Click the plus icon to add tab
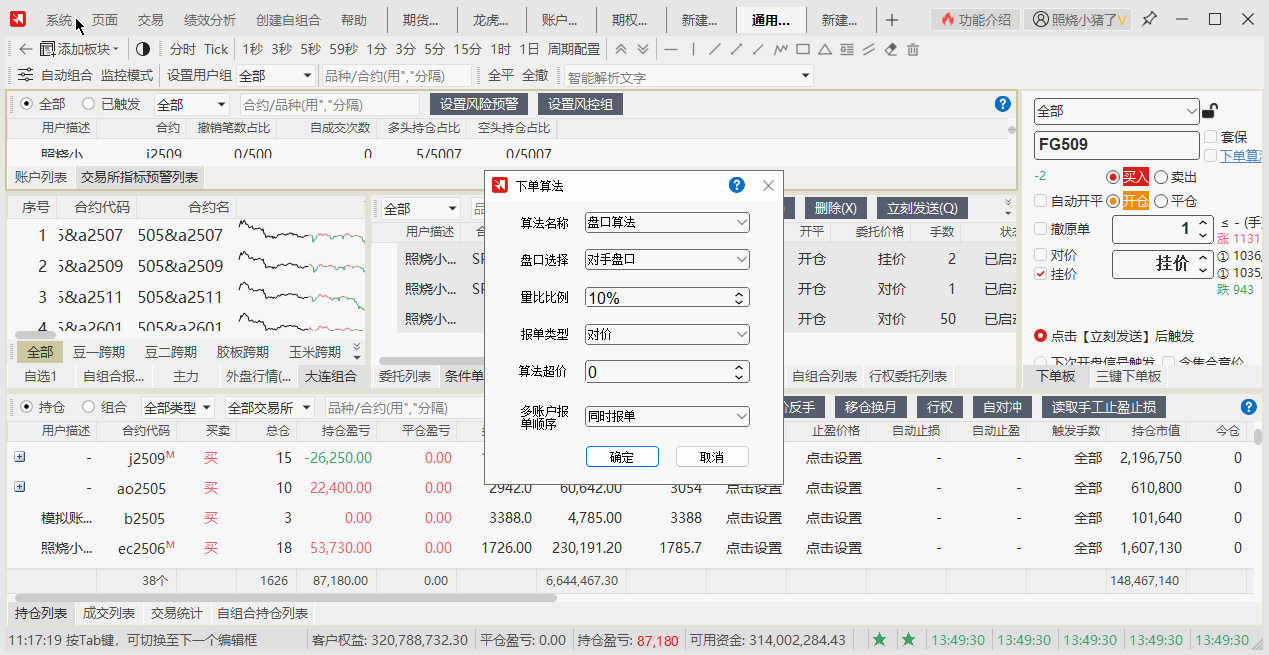 pyautogui.click(x=892, y=20)
